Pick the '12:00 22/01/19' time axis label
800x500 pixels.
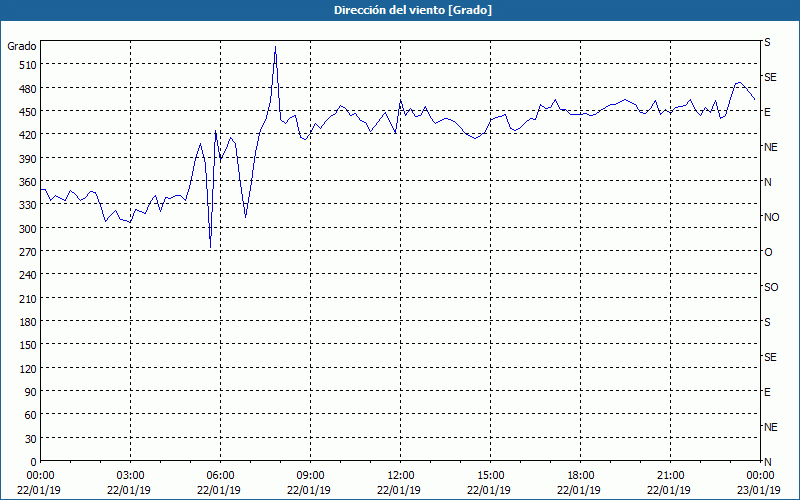pyautogui.click(x=401, y=483)
